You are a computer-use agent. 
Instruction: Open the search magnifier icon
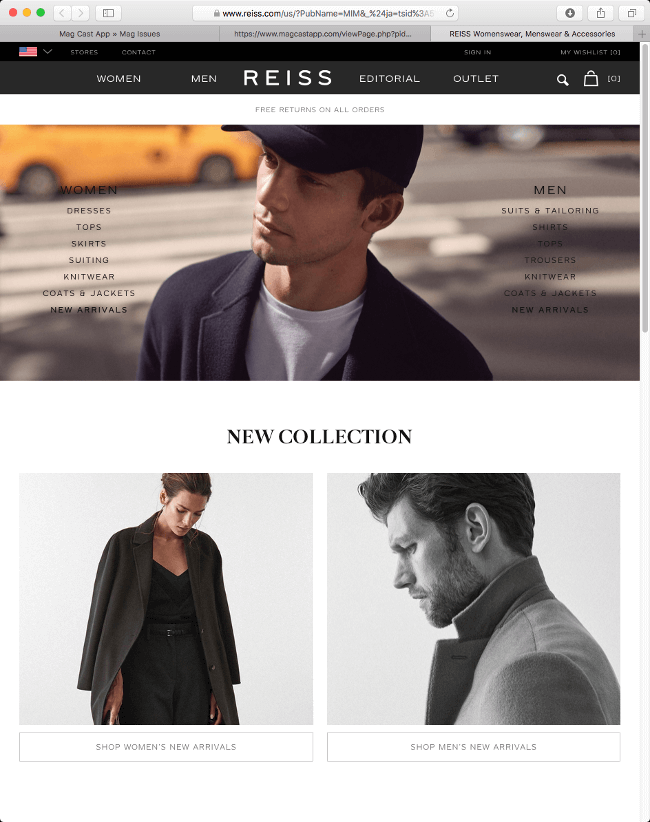(x=562, y=80)
